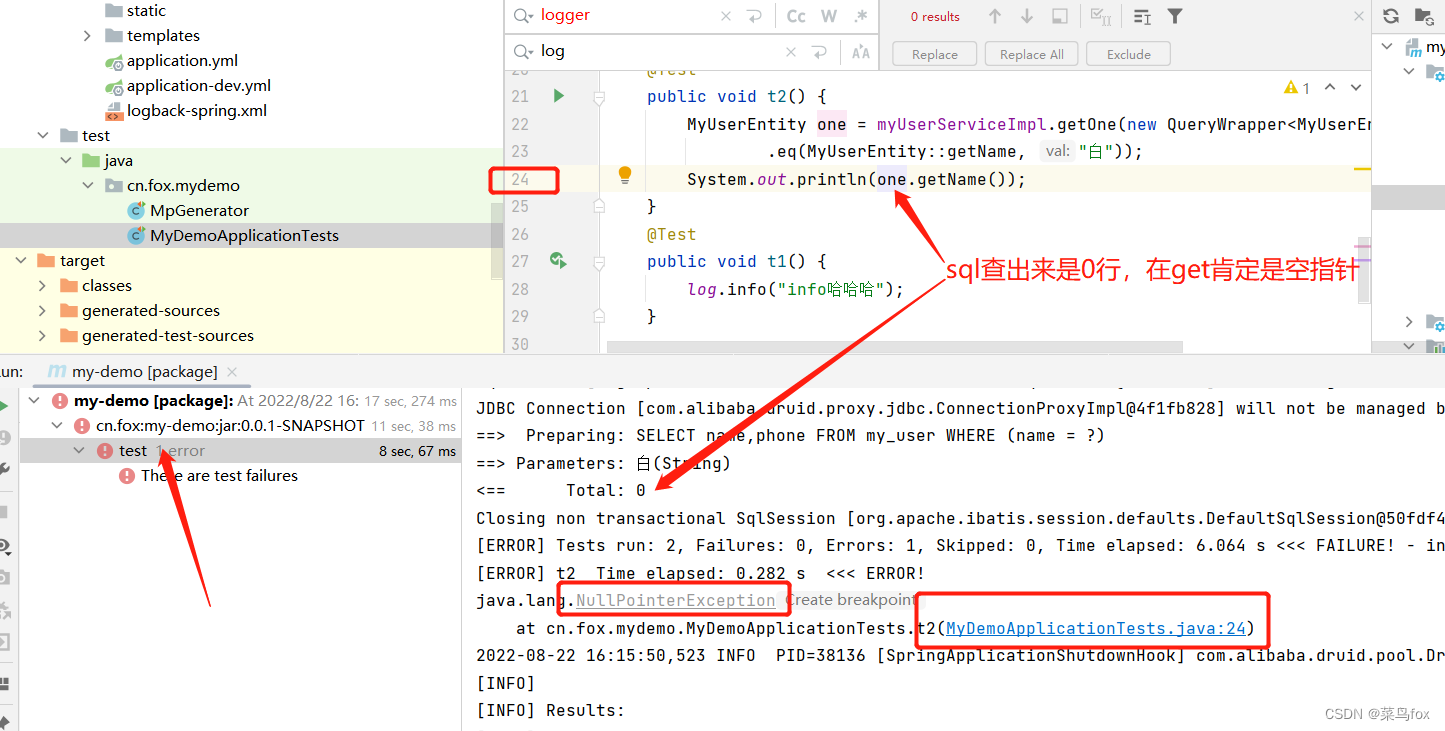
Task: Select all search occurrences
Action: click(1100, 16)
